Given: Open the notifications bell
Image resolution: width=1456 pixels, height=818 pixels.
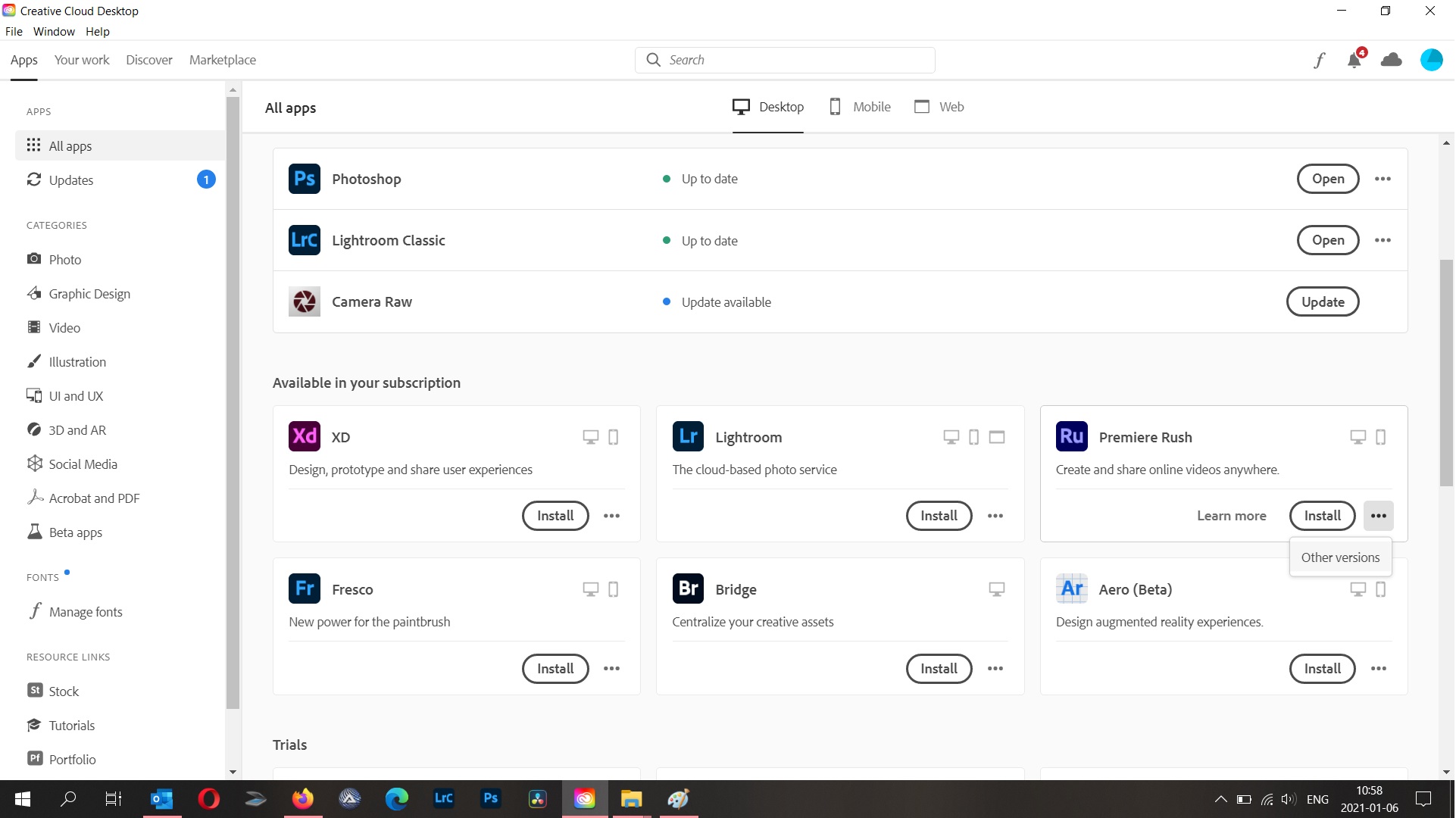Looking at the screenshot, I should [x=1354, y=60].
